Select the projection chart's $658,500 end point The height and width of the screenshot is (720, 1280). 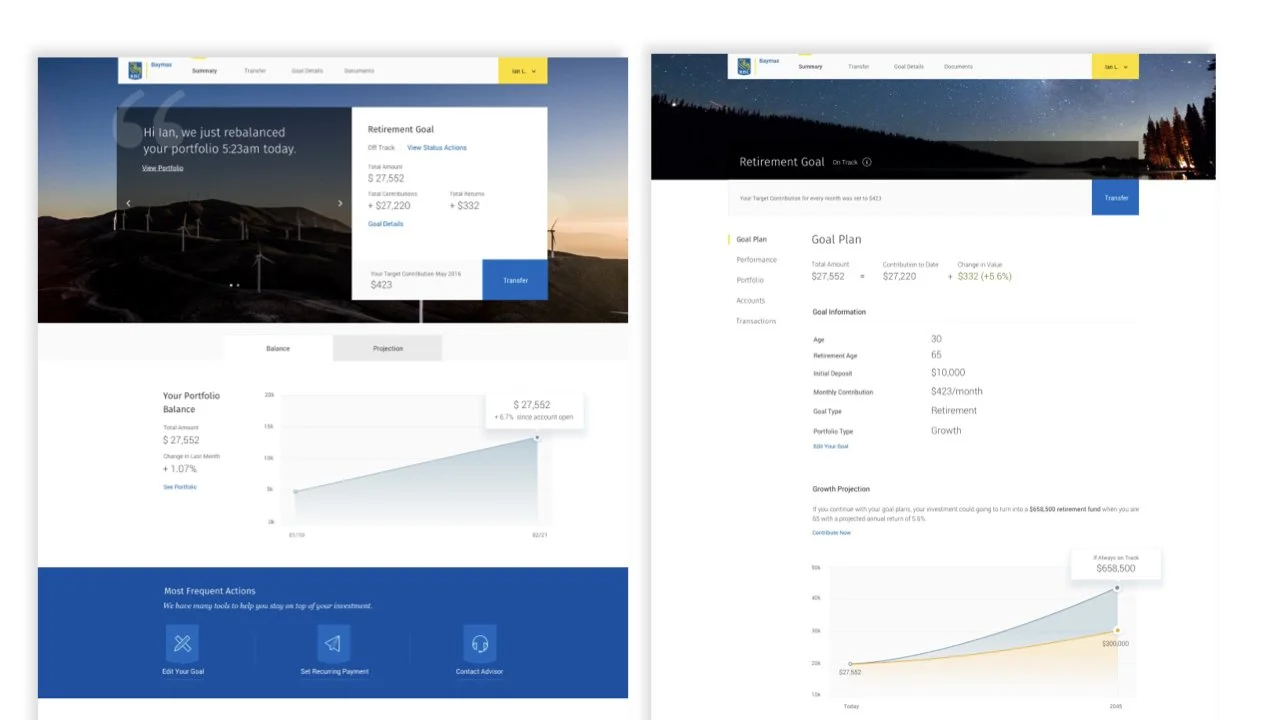(x=1117, y=588)
